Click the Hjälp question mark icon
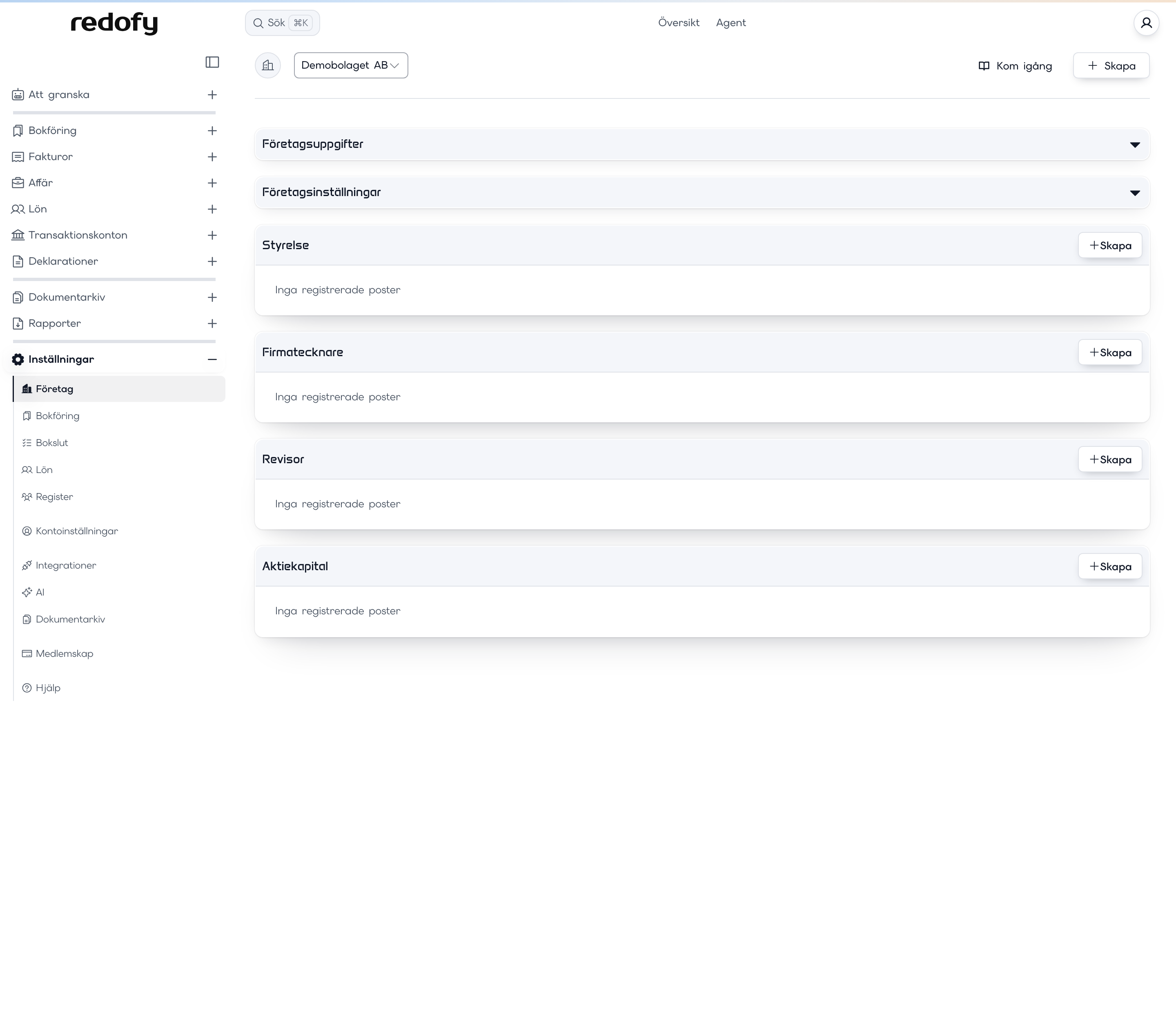Screen dimensions: 1176x1013 coord(27,687)
